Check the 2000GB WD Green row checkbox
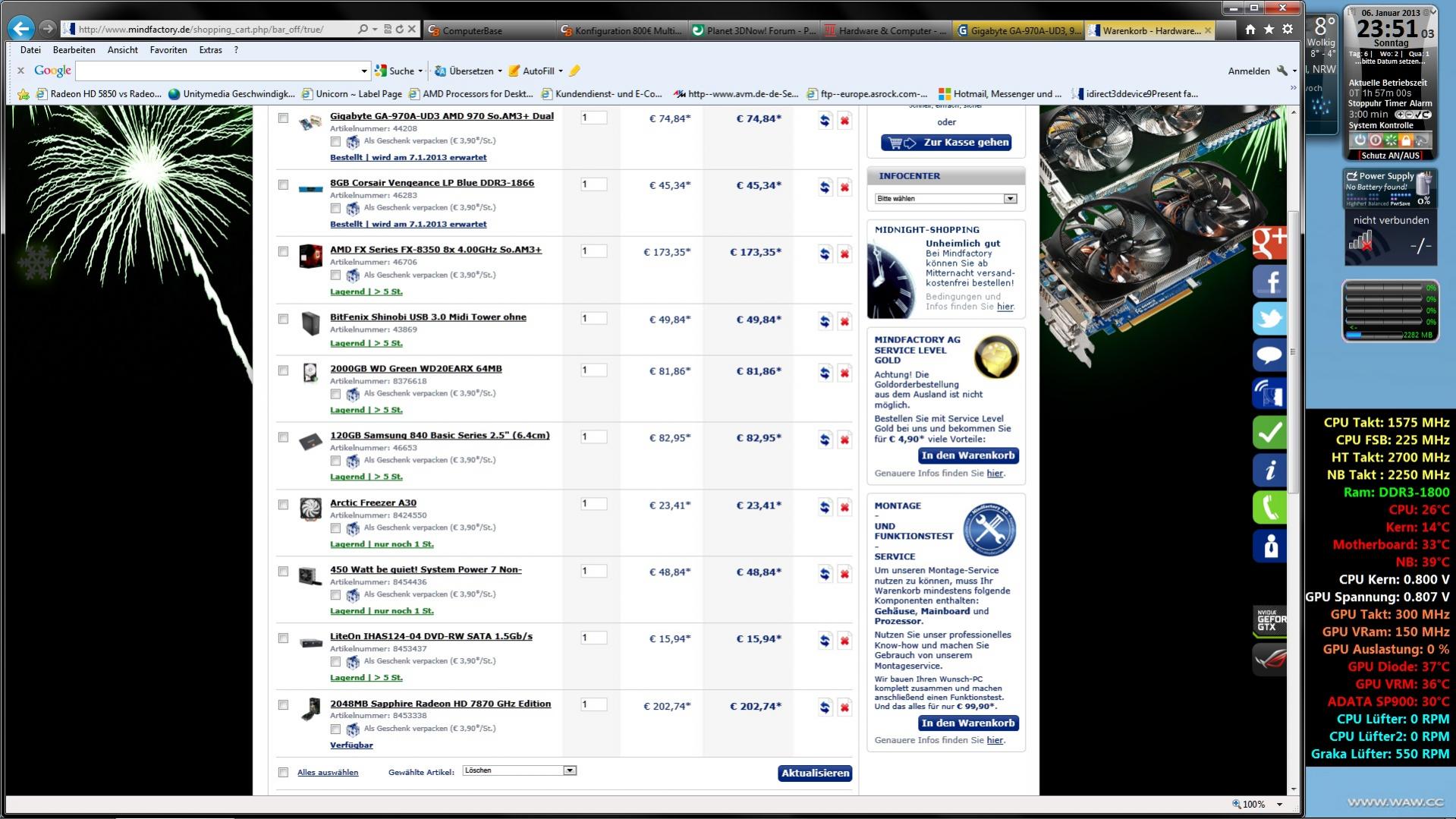This screenshot has width=1456, height=819. (283, 370)
